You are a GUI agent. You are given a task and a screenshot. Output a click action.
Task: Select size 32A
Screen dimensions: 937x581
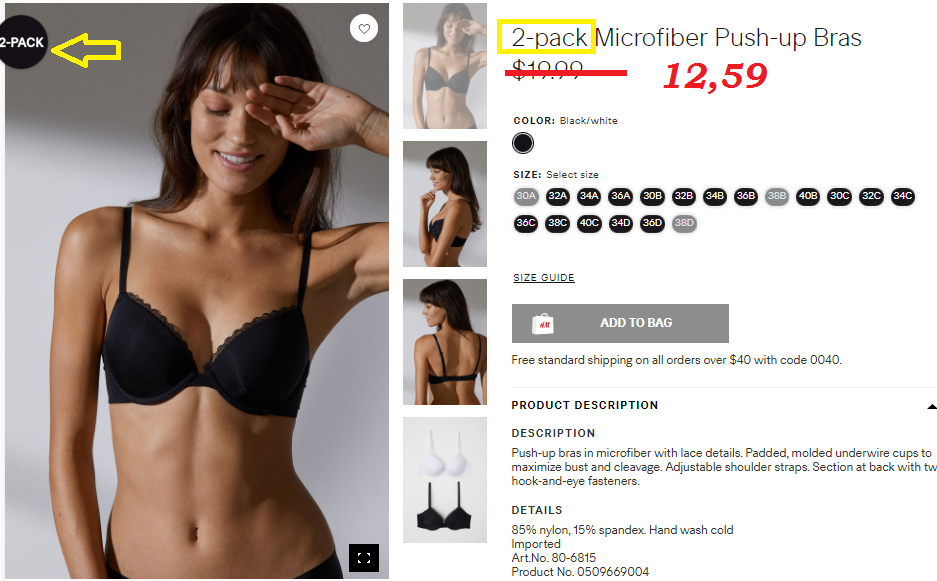(557, 196)
